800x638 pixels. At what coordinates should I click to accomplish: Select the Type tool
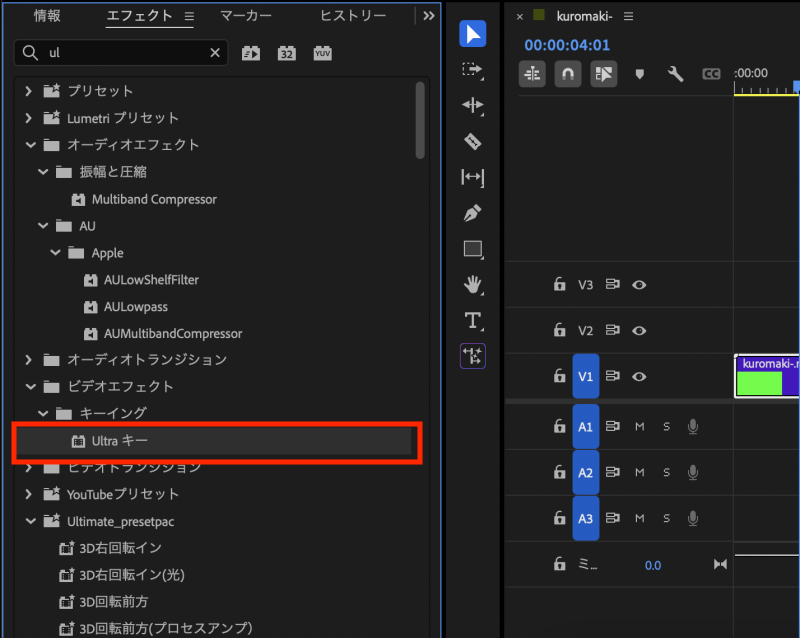click(473, 320)
